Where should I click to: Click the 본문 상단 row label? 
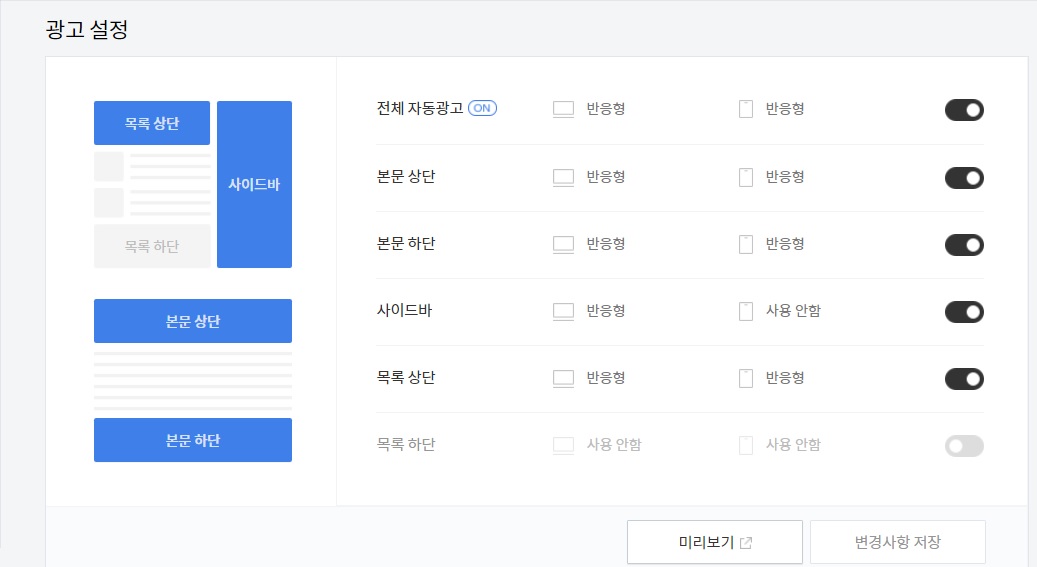(x=406, y=177)
